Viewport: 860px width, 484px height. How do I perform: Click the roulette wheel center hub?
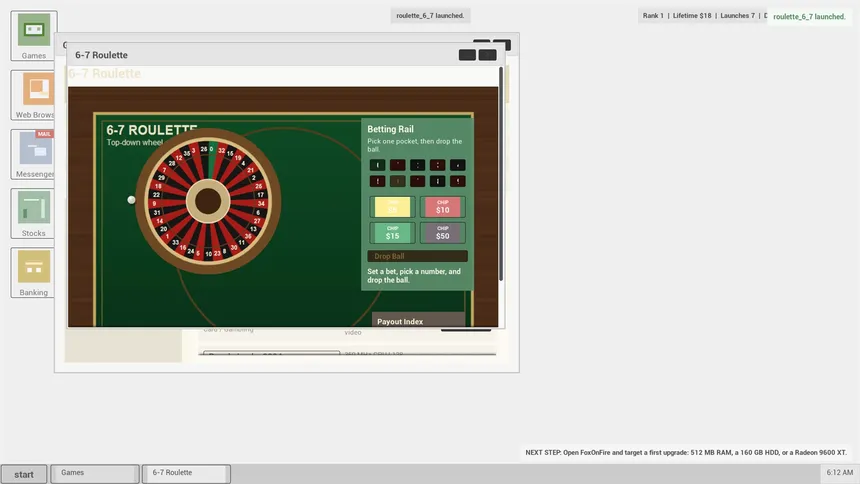point(208,201)
